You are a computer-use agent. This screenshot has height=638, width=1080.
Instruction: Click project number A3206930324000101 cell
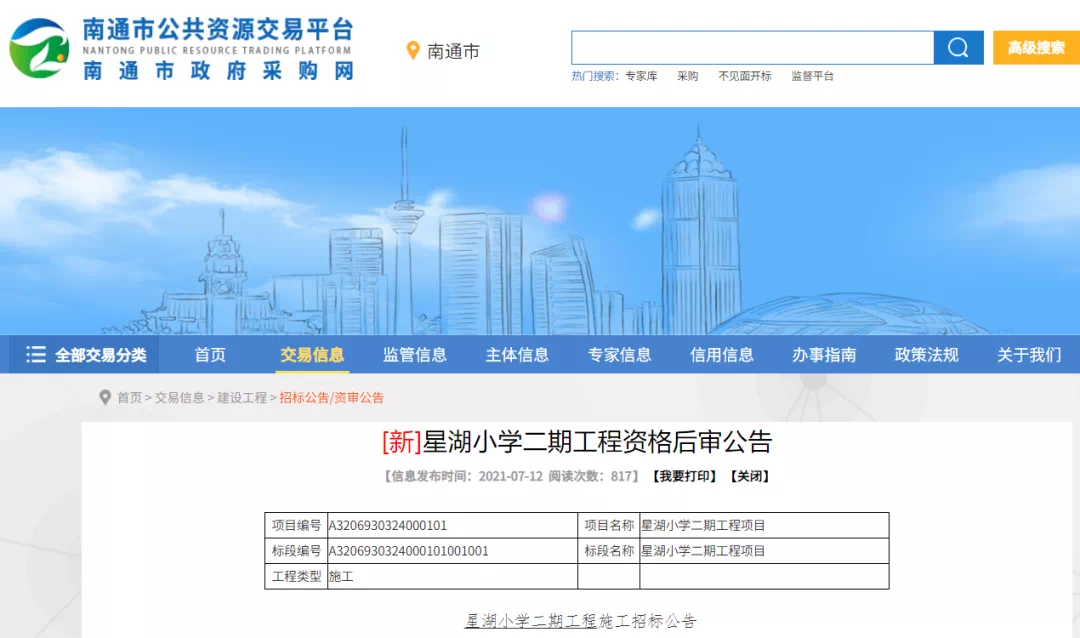452,525
